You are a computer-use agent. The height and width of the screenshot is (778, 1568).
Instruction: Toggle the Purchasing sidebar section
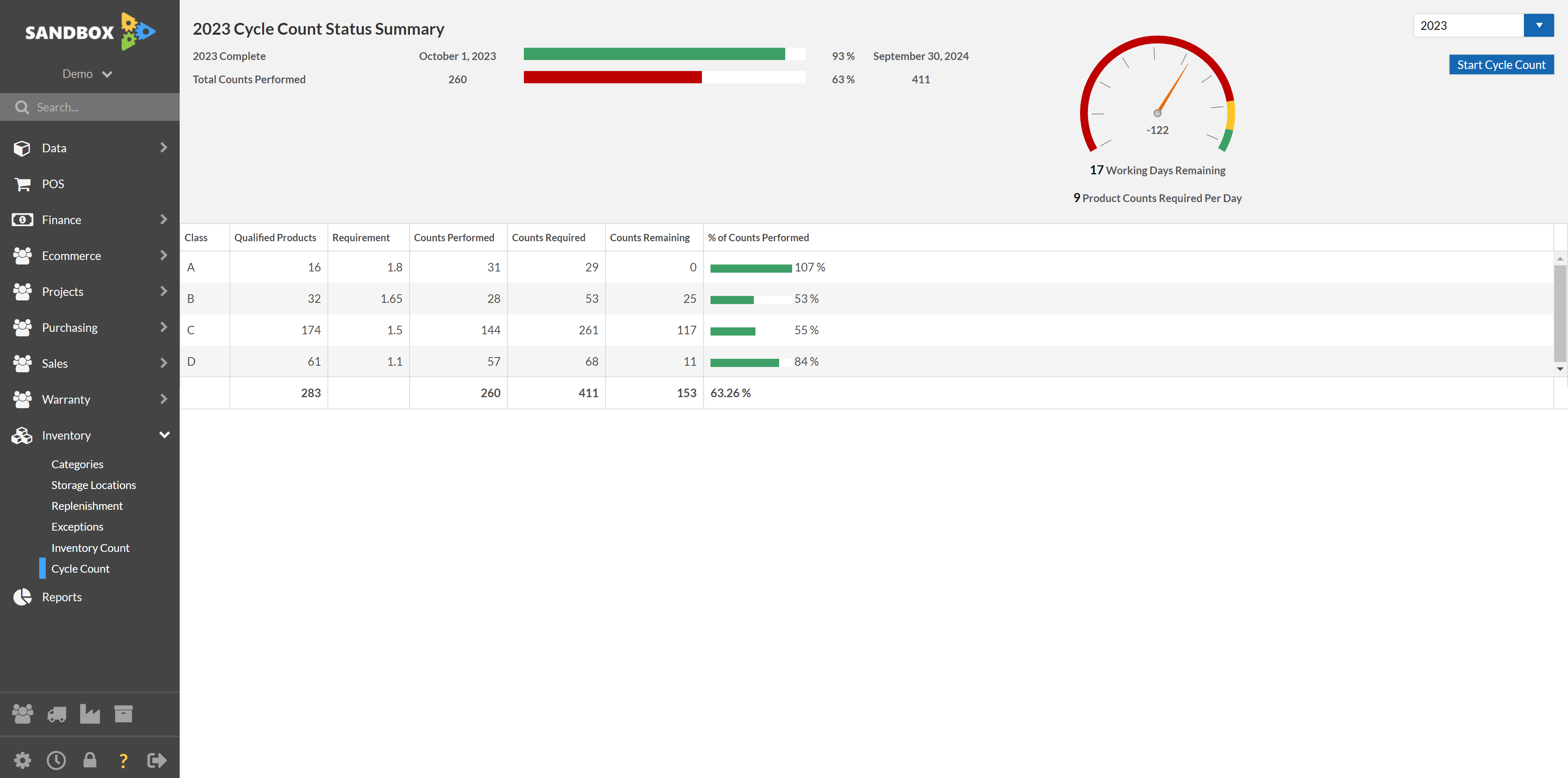pos(90,326)
